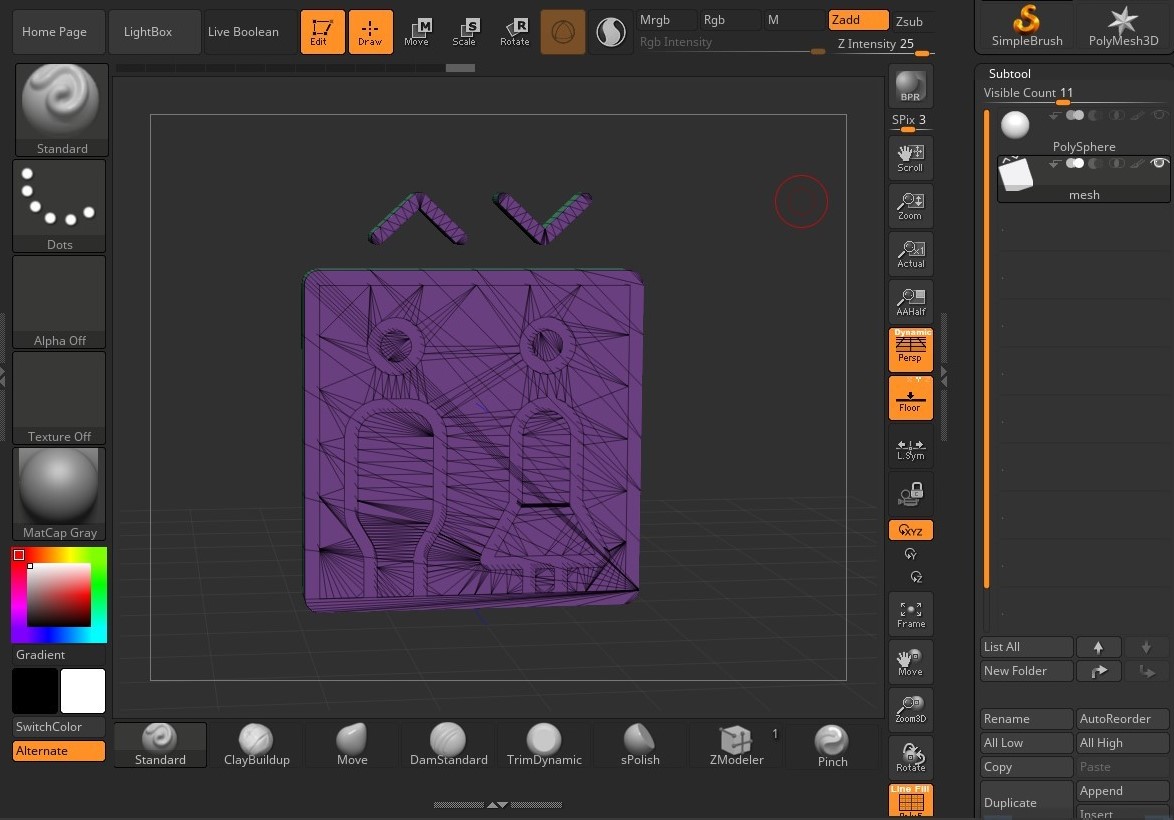The width and height of the screenshot is (1174, 820).
Task: Click the Rename subtool button
Action: point(1027,719)
